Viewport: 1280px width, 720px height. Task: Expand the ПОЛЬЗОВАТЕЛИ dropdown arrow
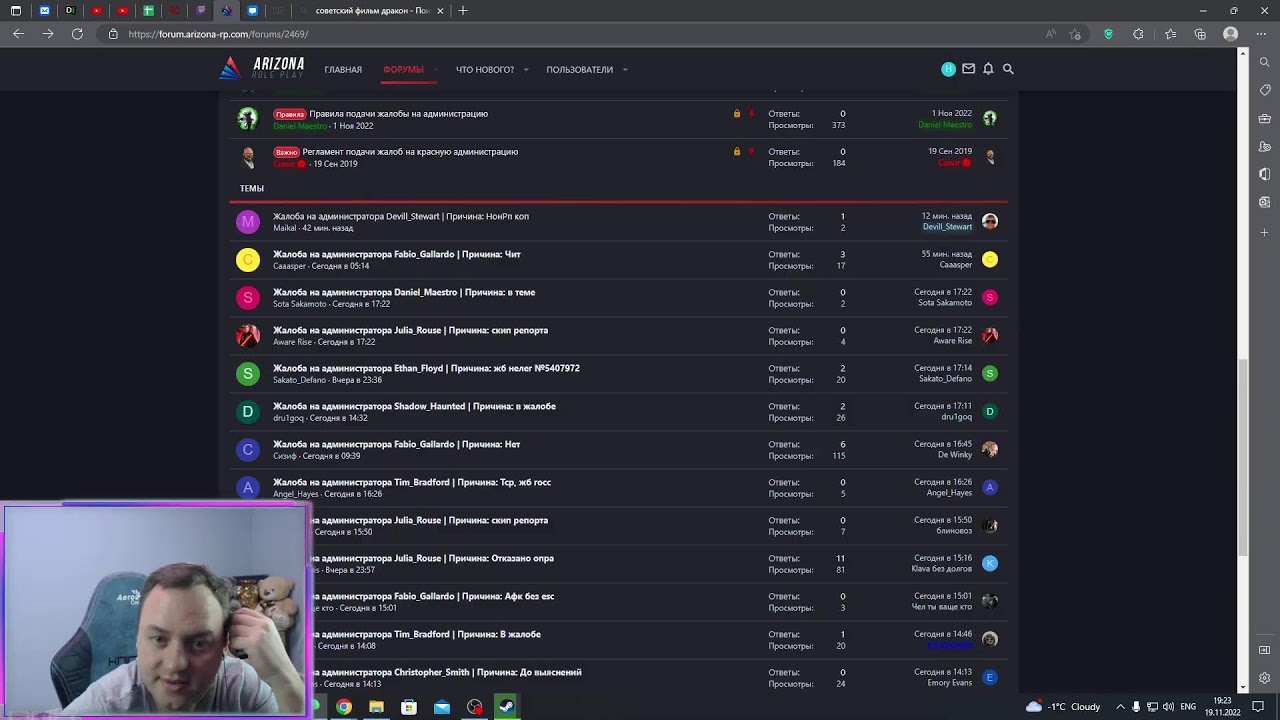click(625, 70)
